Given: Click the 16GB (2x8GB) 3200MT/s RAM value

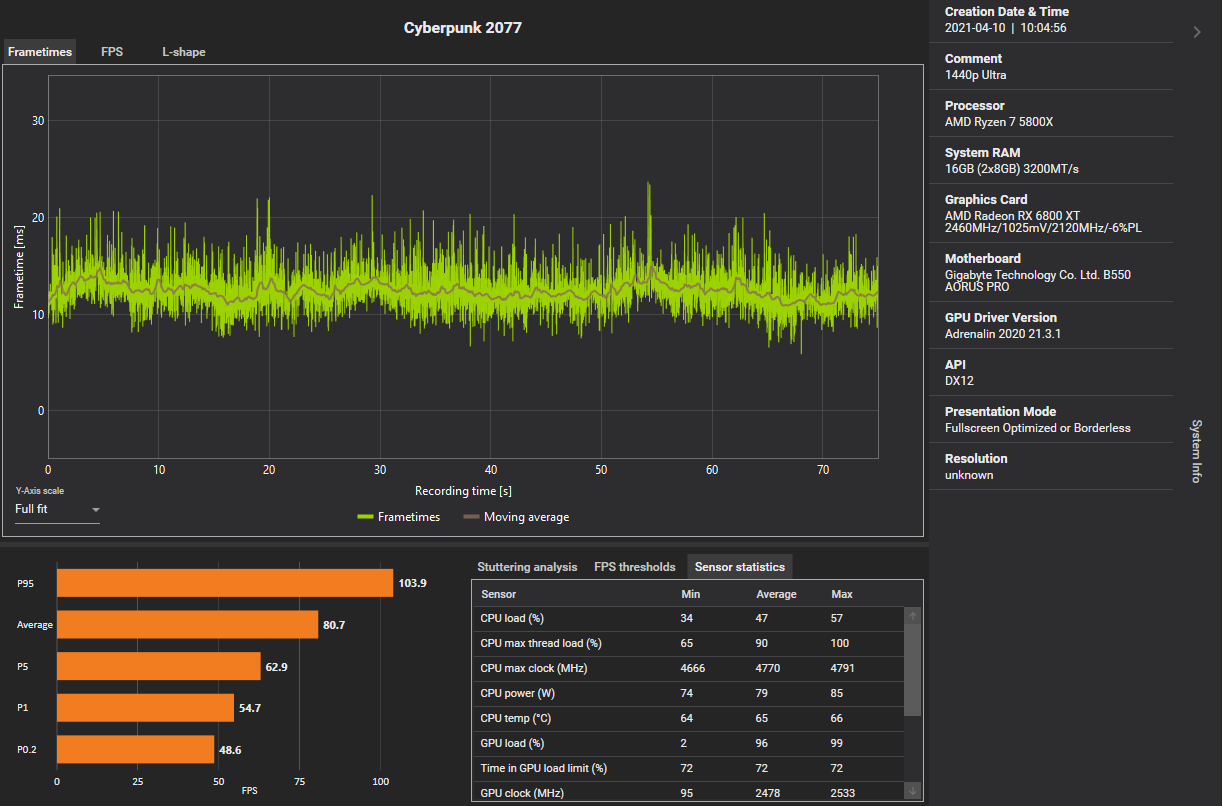Looking at the screenshot, I should pyautogui.click(x=1012, y=169).
